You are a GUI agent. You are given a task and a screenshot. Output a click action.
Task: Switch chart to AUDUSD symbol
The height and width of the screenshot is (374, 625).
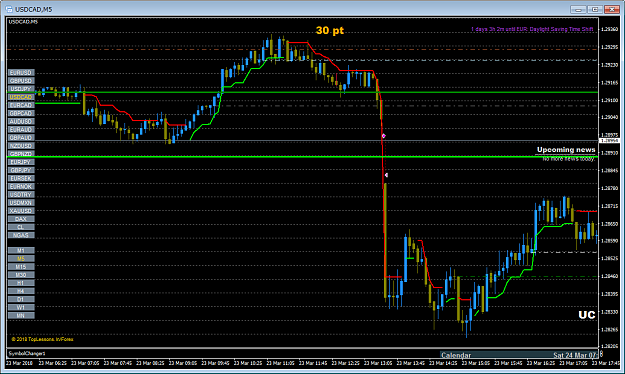click(21, 121)
